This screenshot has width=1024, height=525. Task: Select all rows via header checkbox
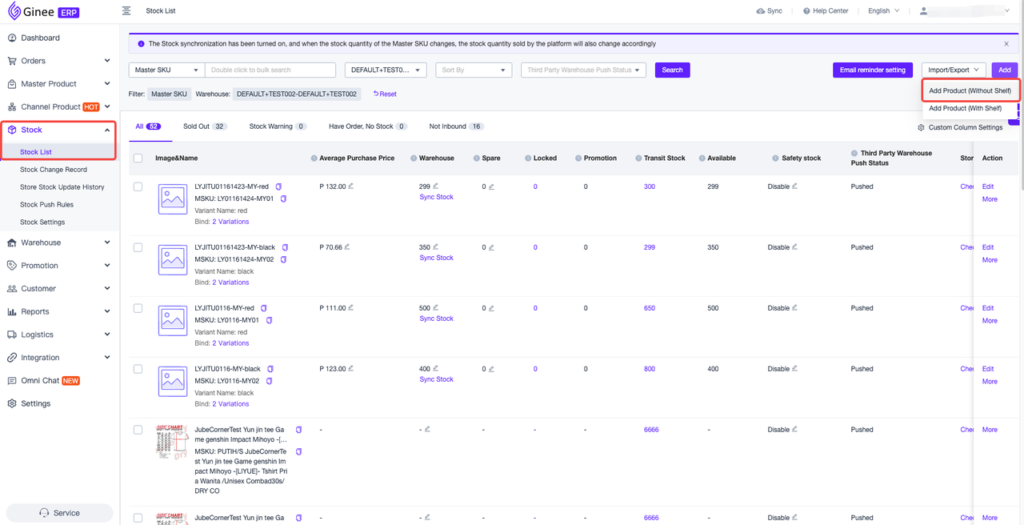click(x=138, y=158)
